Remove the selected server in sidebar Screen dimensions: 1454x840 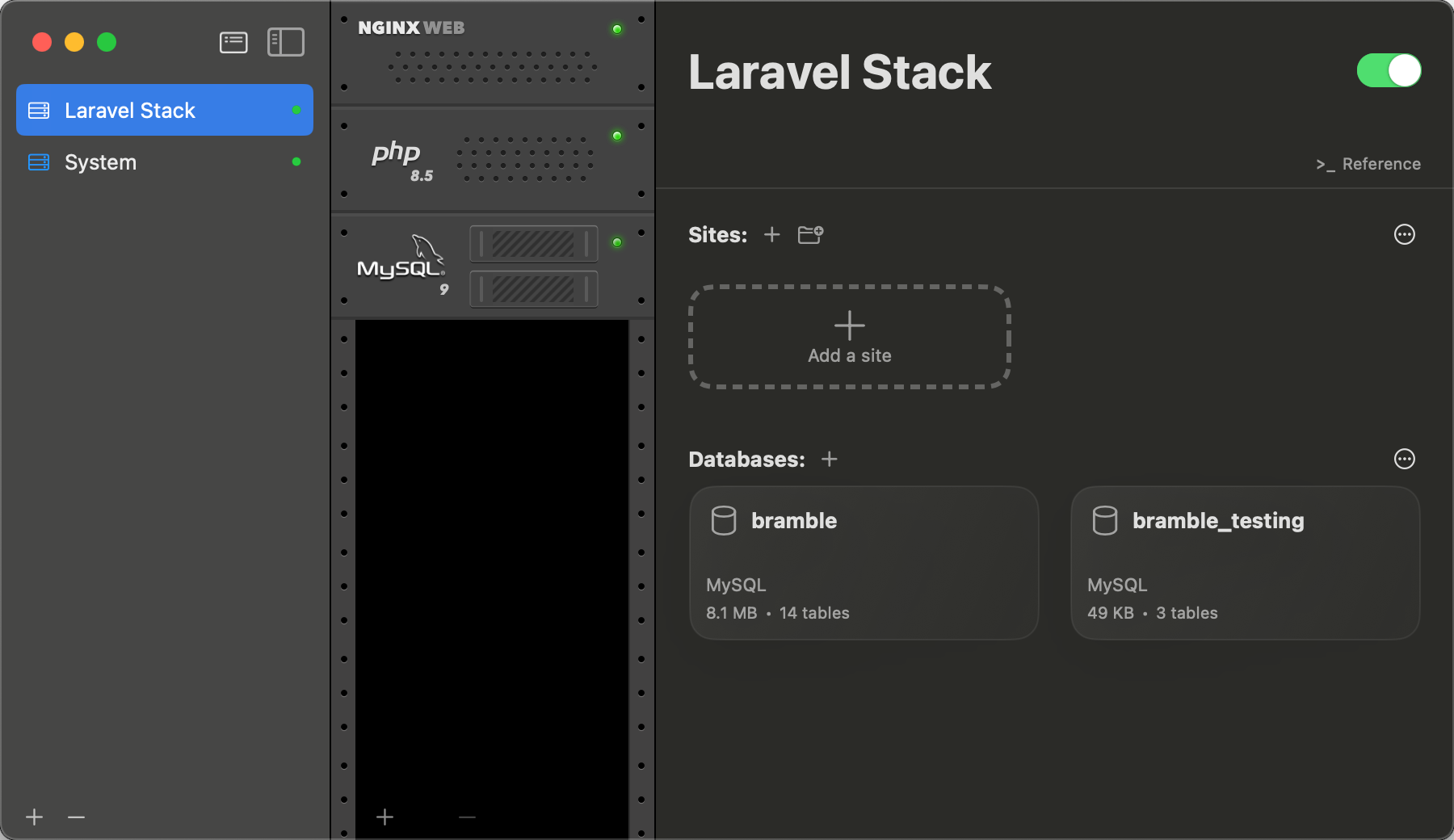tap(76, 817)
